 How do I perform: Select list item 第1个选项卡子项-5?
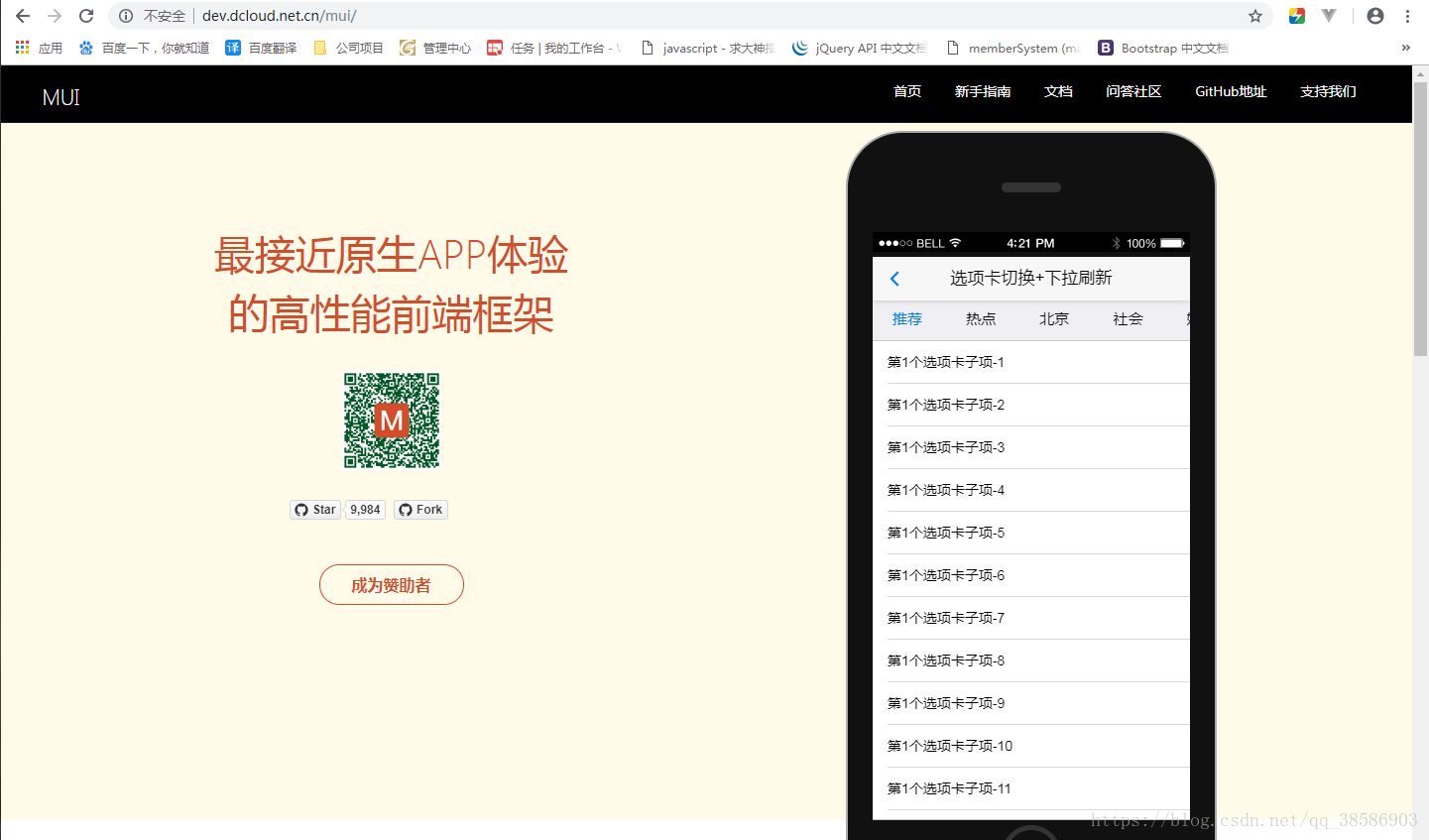pyautogui.click(x=1031, y=533)
